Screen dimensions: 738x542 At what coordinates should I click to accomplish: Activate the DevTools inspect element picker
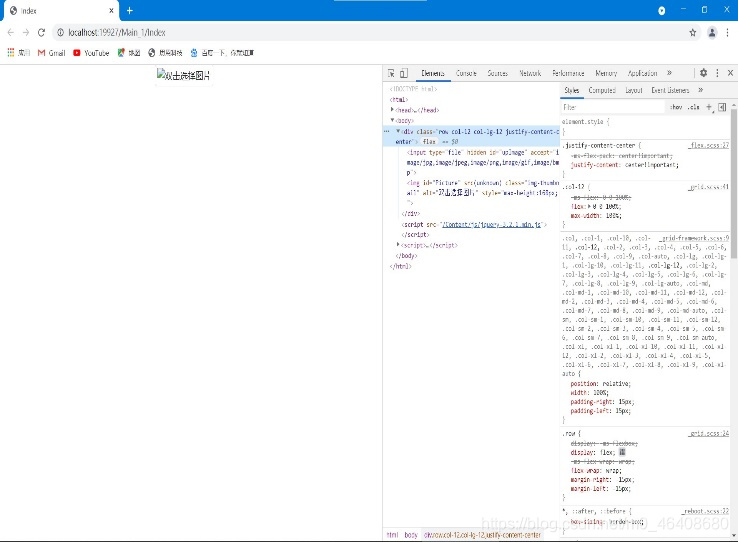point(391,73)
